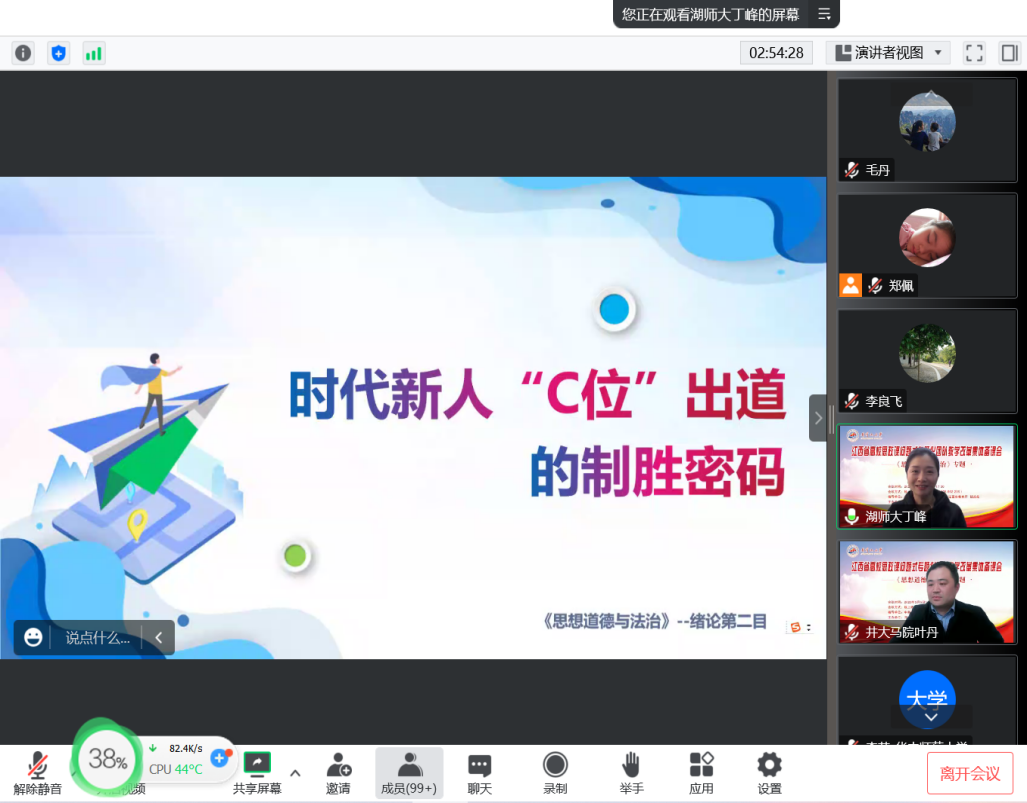Open the 应用 apps menu
Screen dimensions: 1027x803
click(701, 772)
